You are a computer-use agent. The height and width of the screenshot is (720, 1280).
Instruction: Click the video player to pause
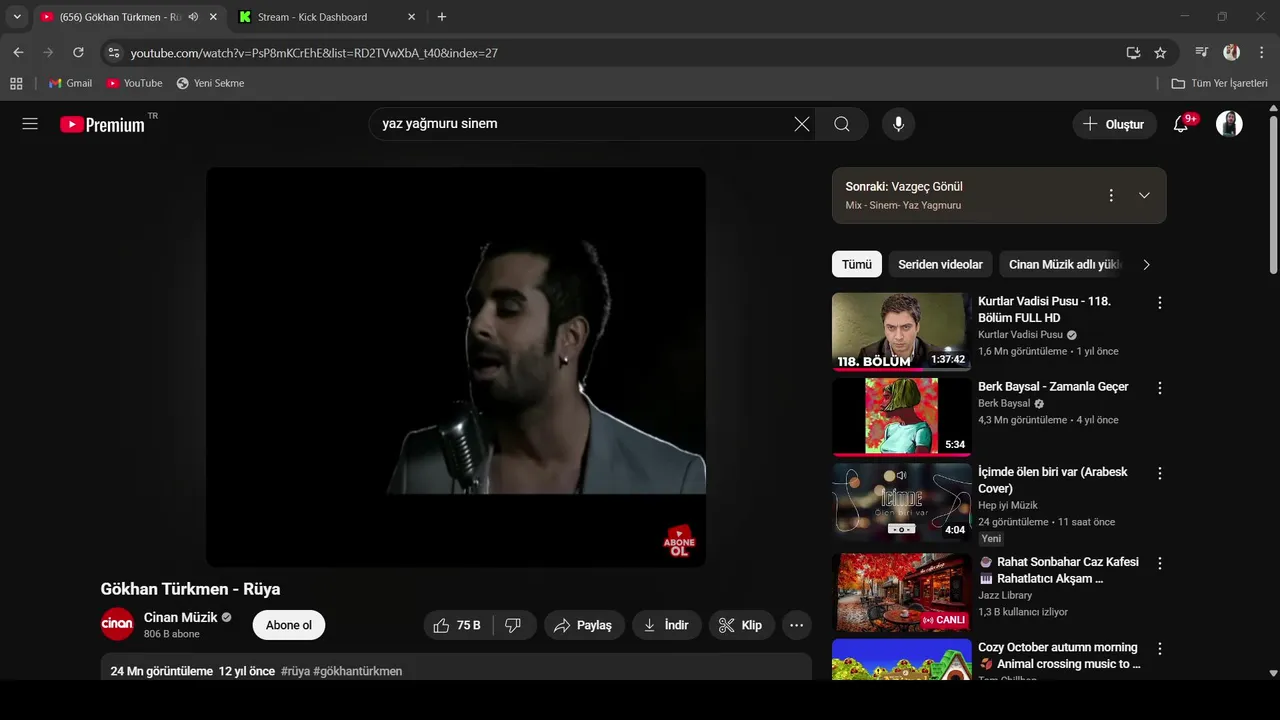456,367
